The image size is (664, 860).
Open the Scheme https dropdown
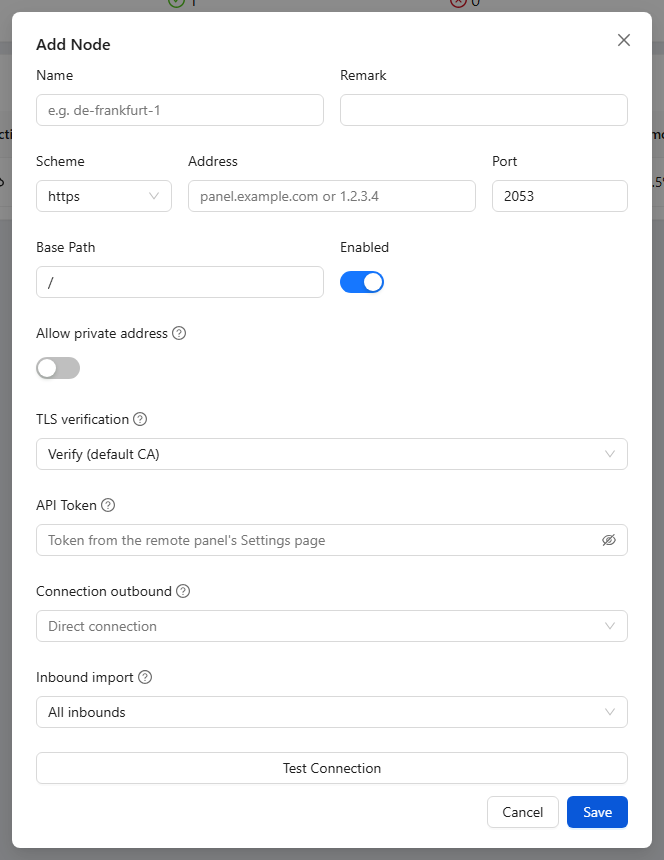coord(104,196)
